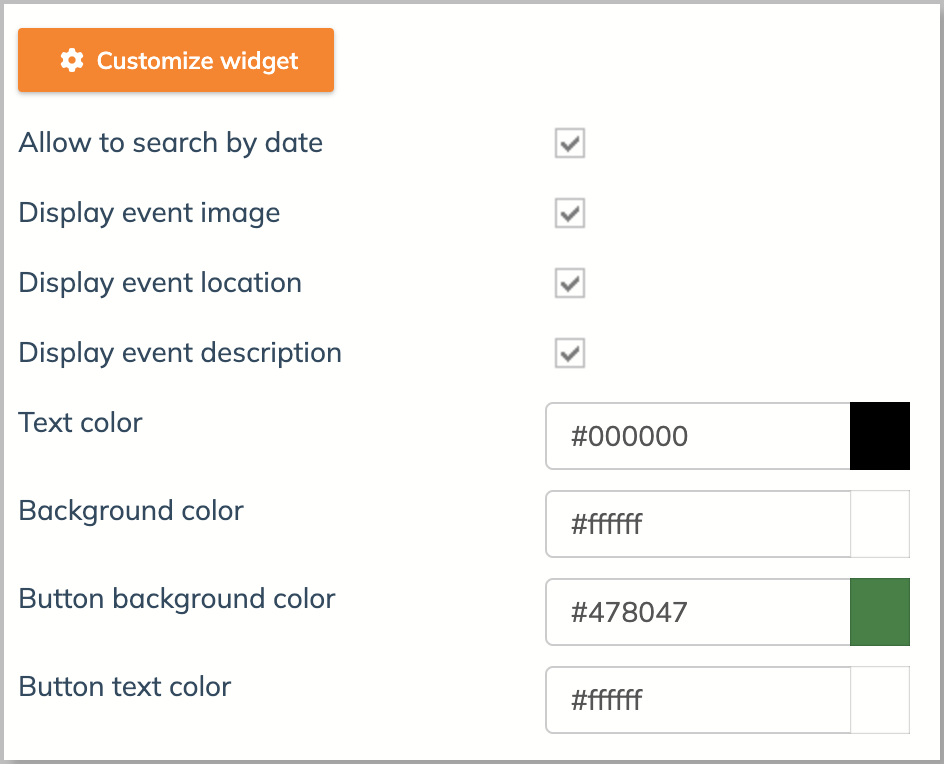The width and height of the screenshot is (944, 764).
Task: Disable the Display event location checkbox
Action: (x=570, y=283)
